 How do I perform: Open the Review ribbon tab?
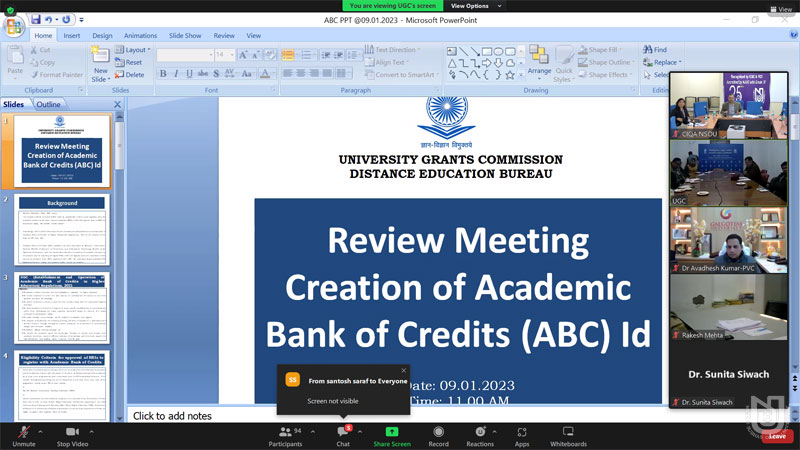[224, 36]
